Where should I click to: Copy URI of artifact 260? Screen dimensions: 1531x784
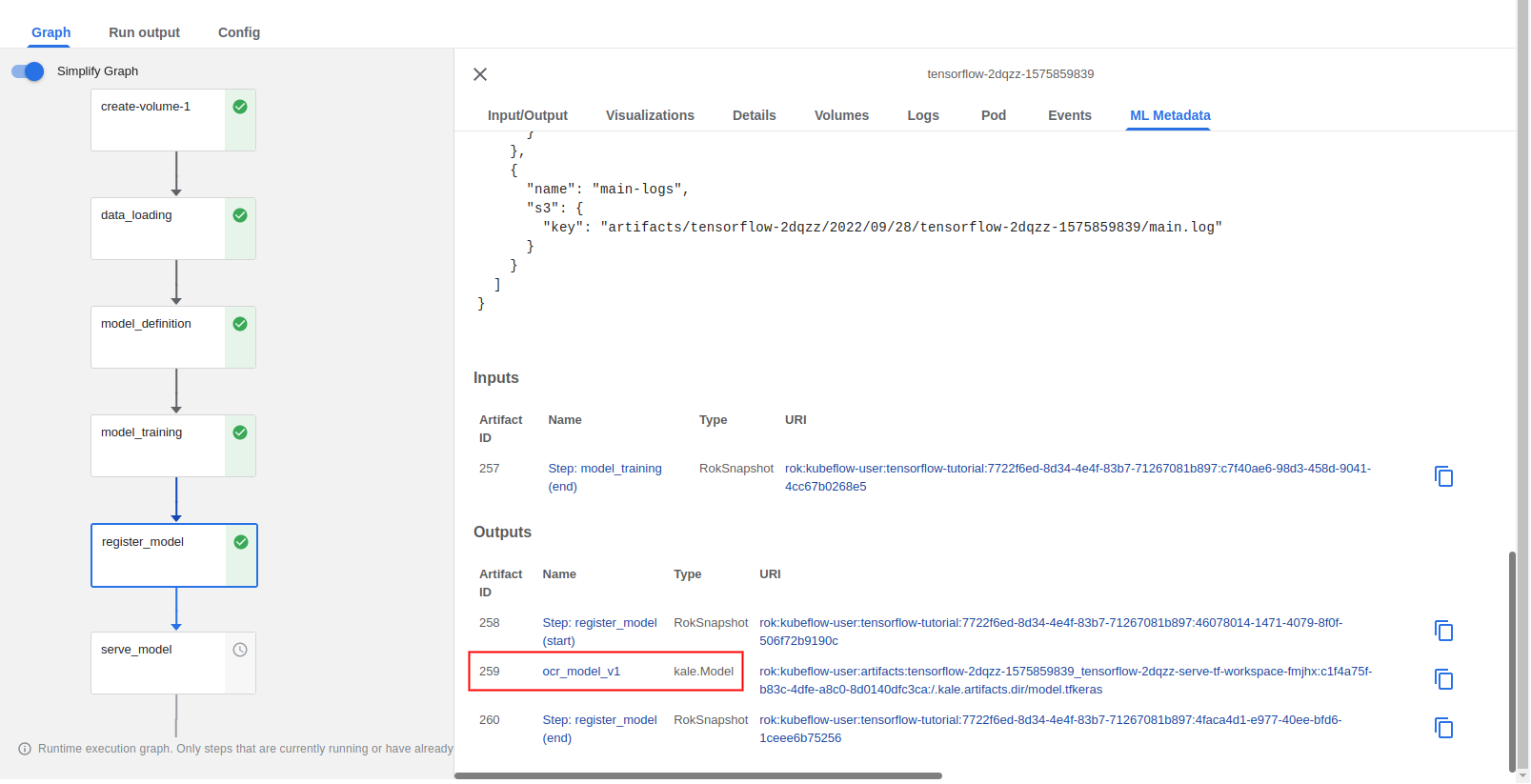1443,728
